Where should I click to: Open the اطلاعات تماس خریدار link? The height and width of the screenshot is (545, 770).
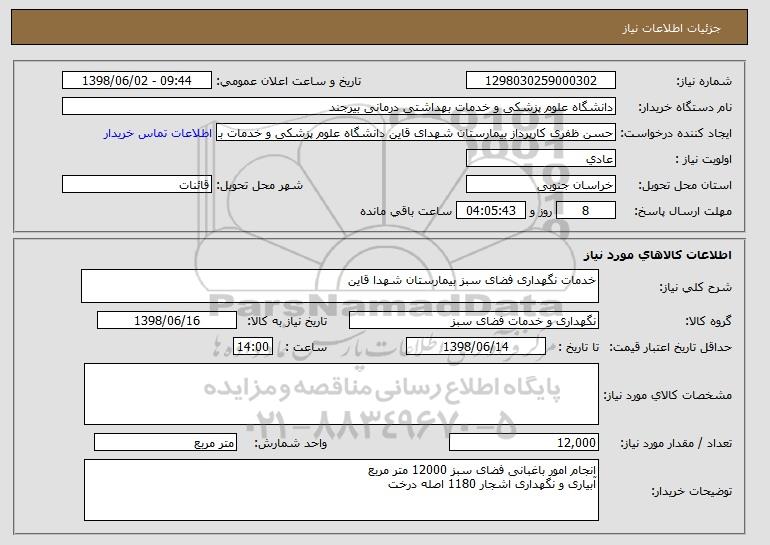coord(158,133)
